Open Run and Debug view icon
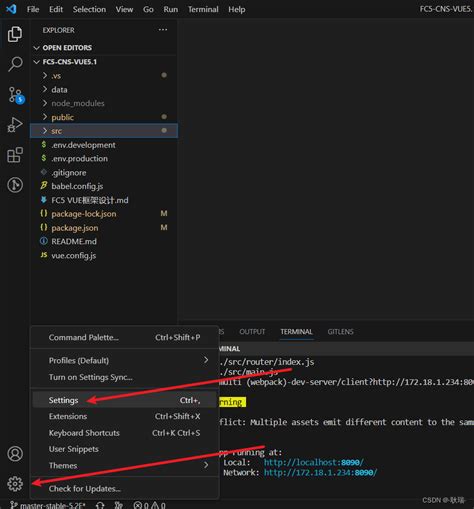The height and width of the screenshot is (509, 474). 15,125
